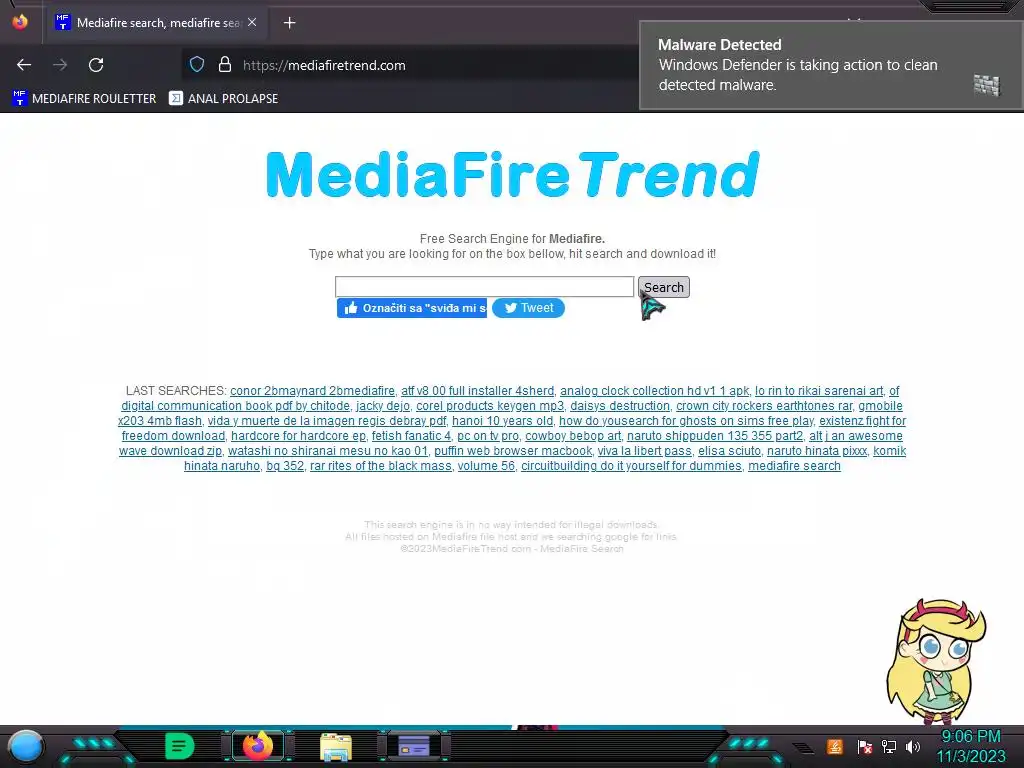The width and height of the screenshot is (1024, 768).
Task: Open 'volume 56' link
Action: pyautogui.click(x=486, y=466)
